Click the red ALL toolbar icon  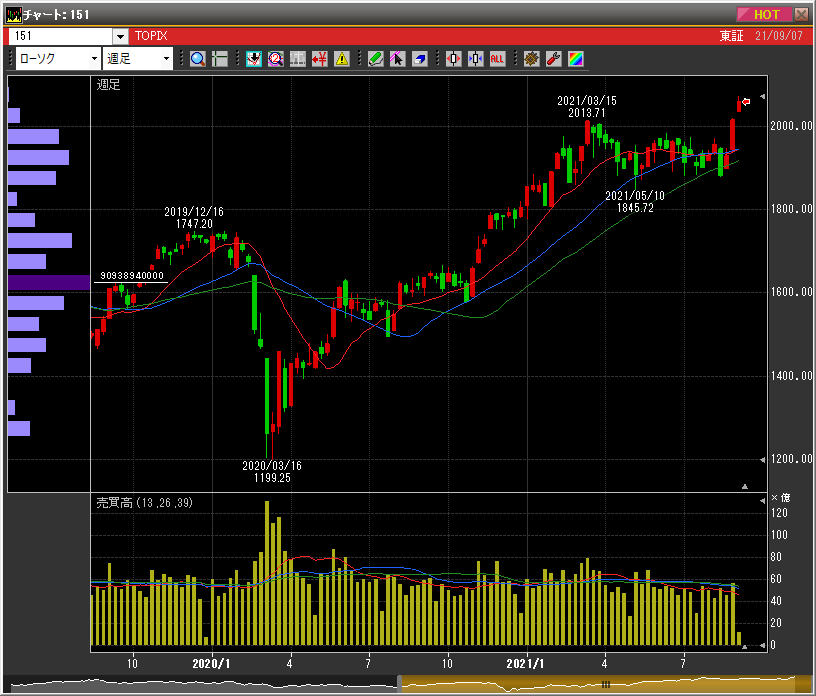[497, 59]
